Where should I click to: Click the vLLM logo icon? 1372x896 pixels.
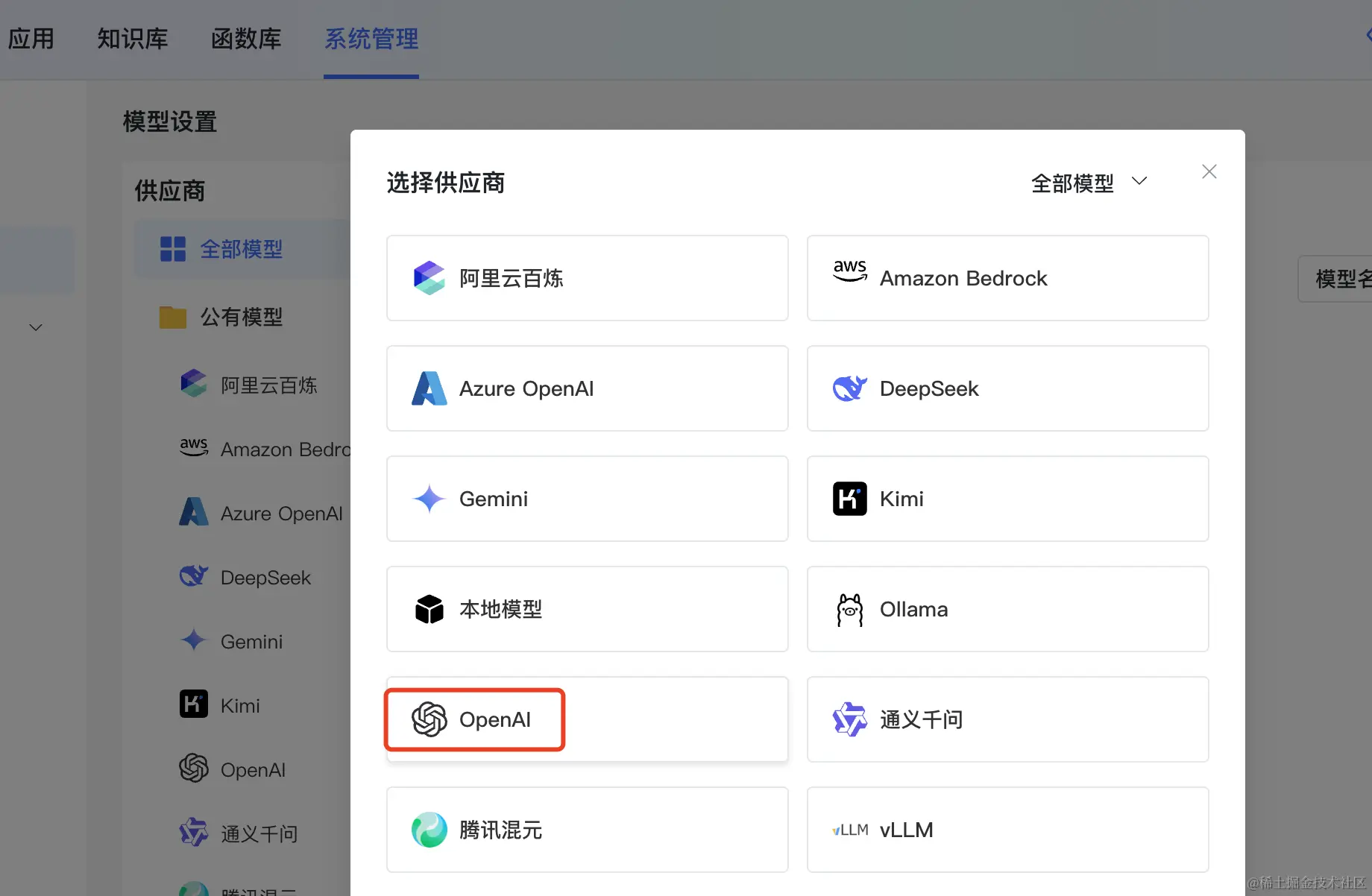[x=850, y=830]
